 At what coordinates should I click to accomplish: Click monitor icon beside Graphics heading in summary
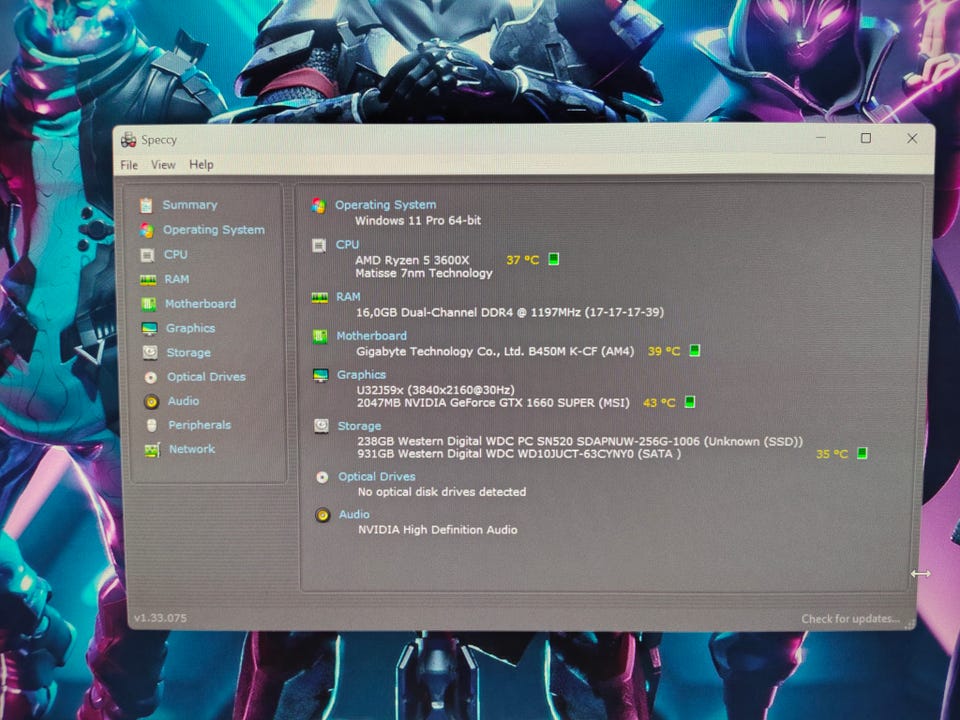point(321,375)
